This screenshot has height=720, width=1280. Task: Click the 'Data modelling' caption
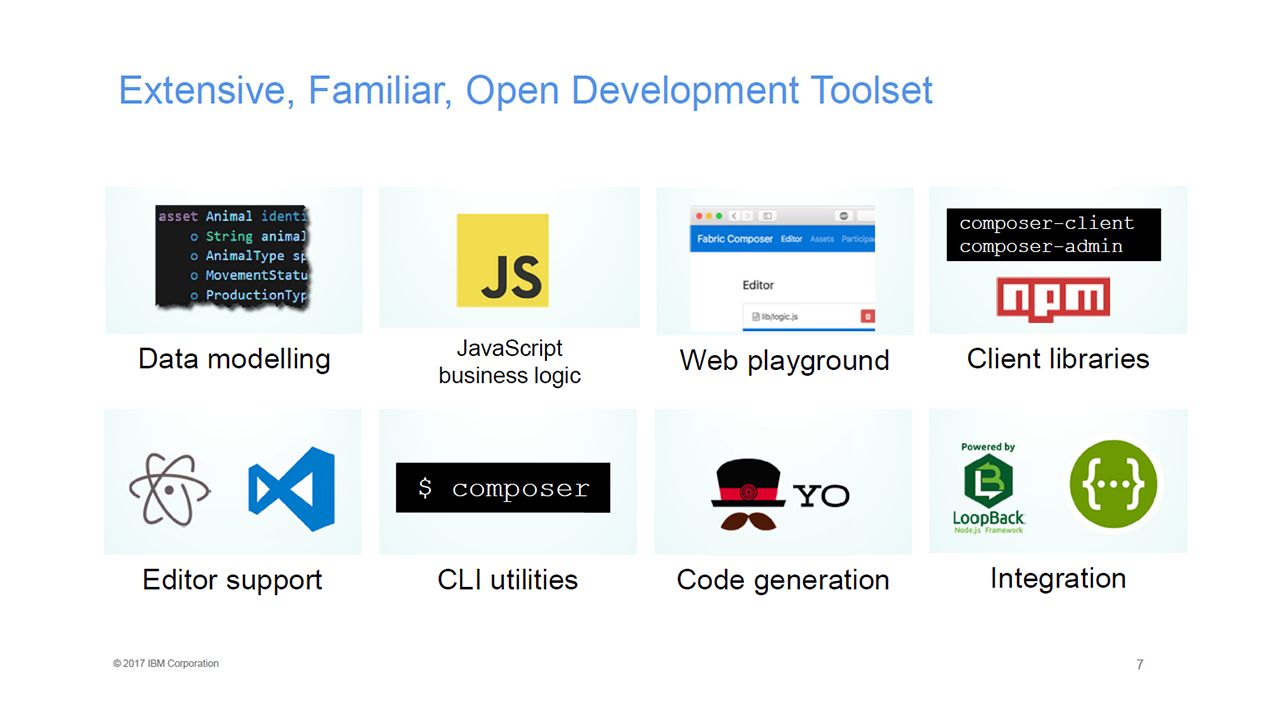(234, 359)
